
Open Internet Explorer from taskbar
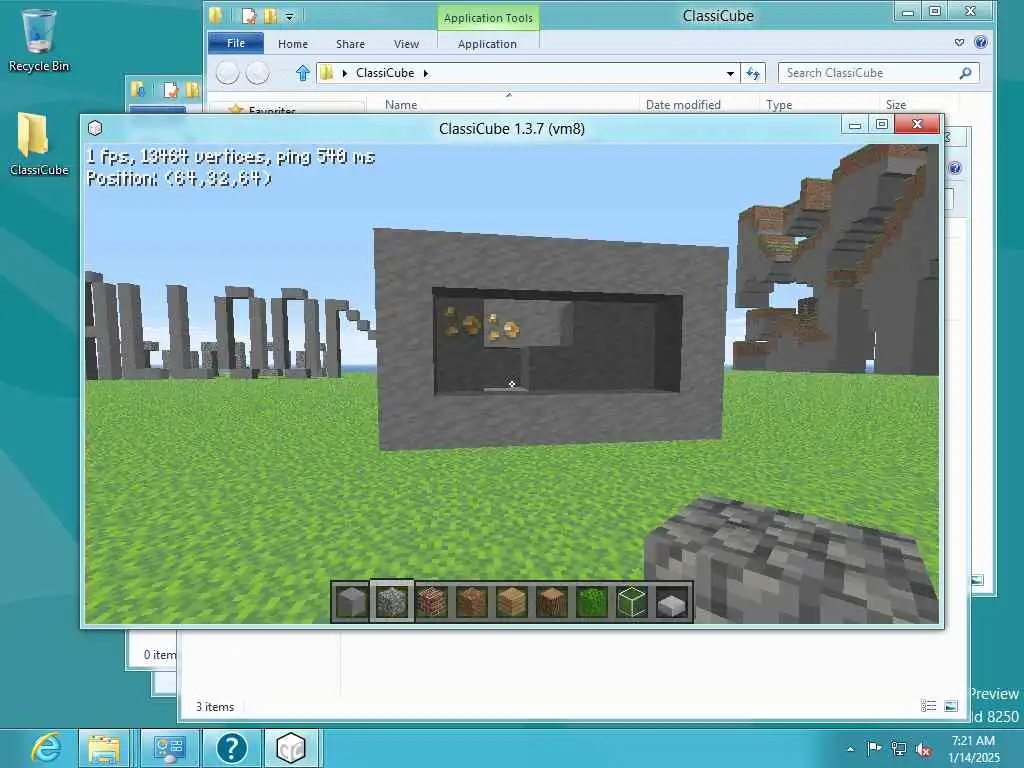46,748
